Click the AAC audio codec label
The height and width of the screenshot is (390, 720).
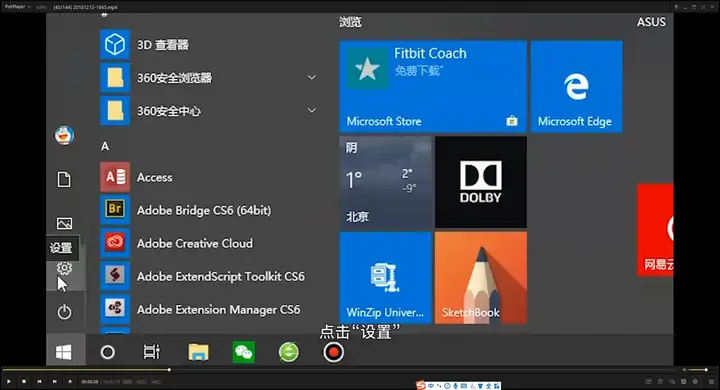(156, 382)
